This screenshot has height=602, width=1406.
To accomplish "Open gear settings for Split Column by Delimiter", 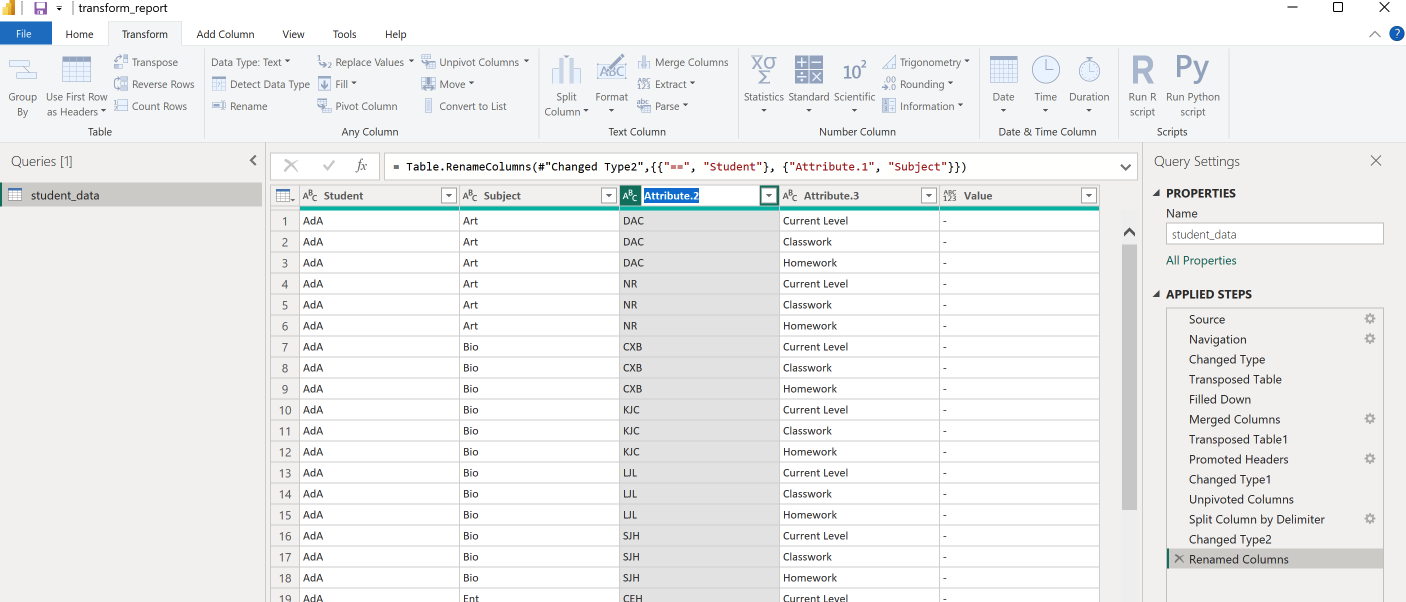I will point(1370,519).
